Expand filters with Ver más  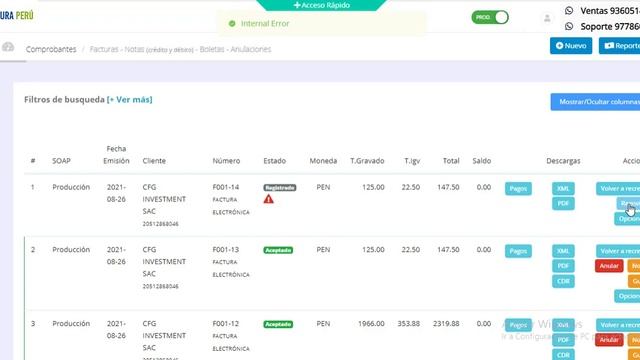pos(129,100)
